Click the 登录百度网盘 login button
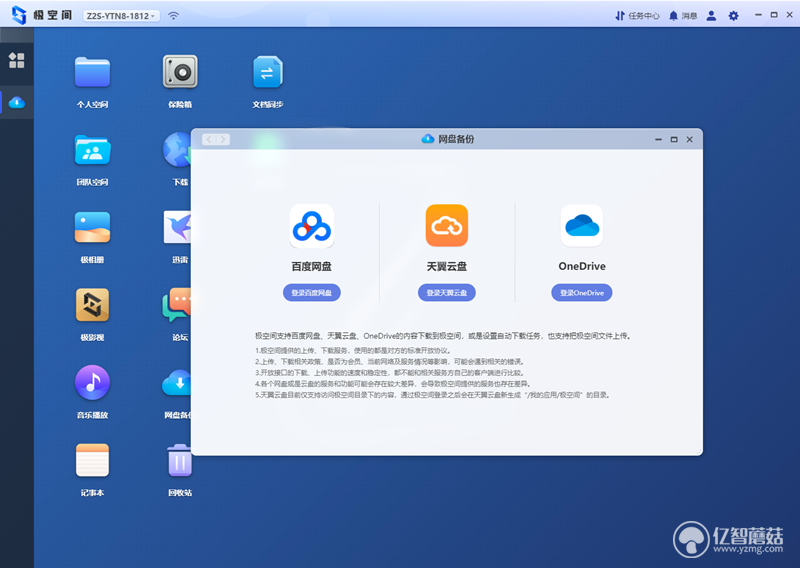Screen dimensions: 800x568 [312, 292]
